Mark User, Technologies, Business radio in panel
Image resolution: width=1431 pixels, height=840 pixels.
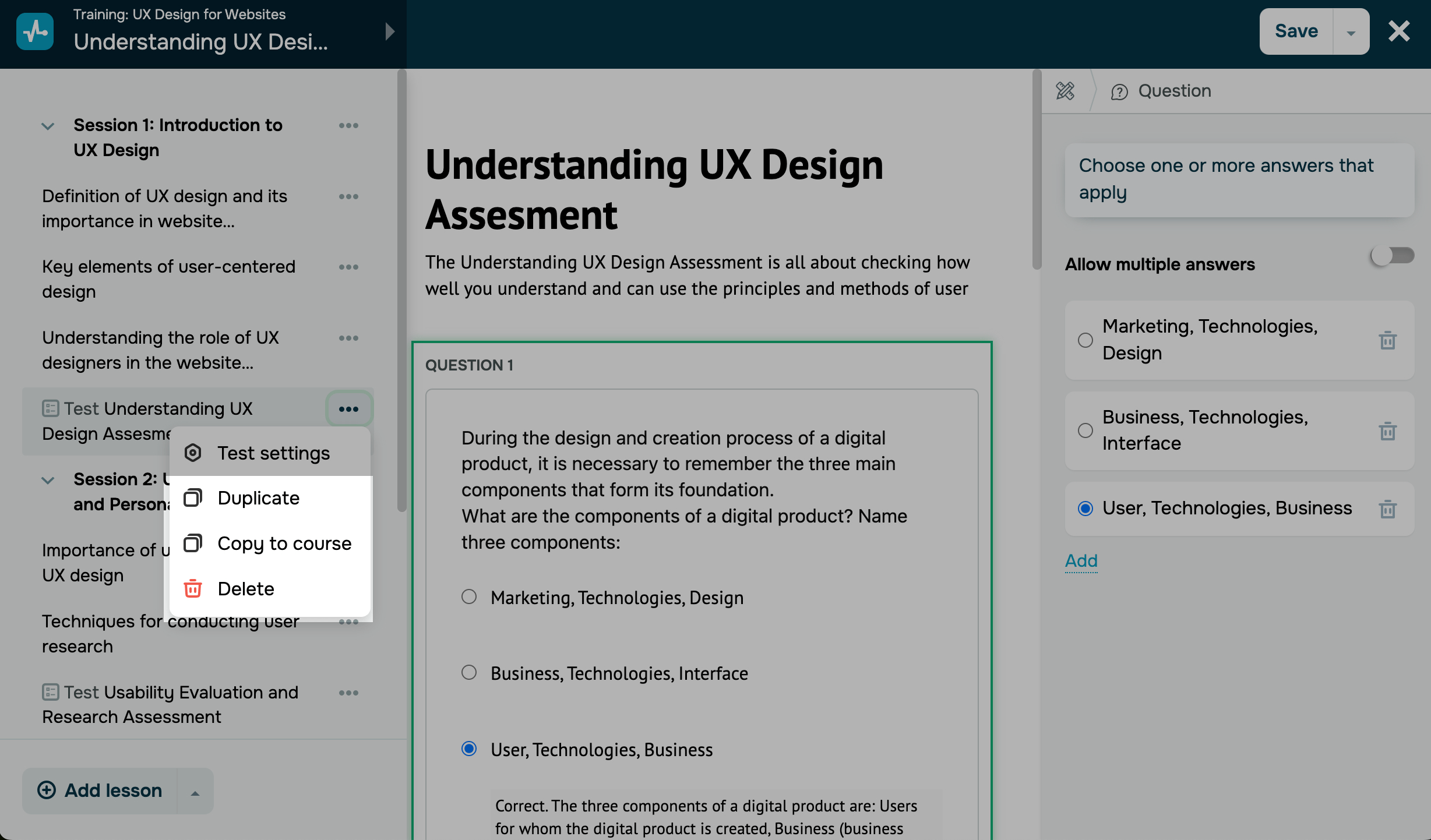(1085, 509)
